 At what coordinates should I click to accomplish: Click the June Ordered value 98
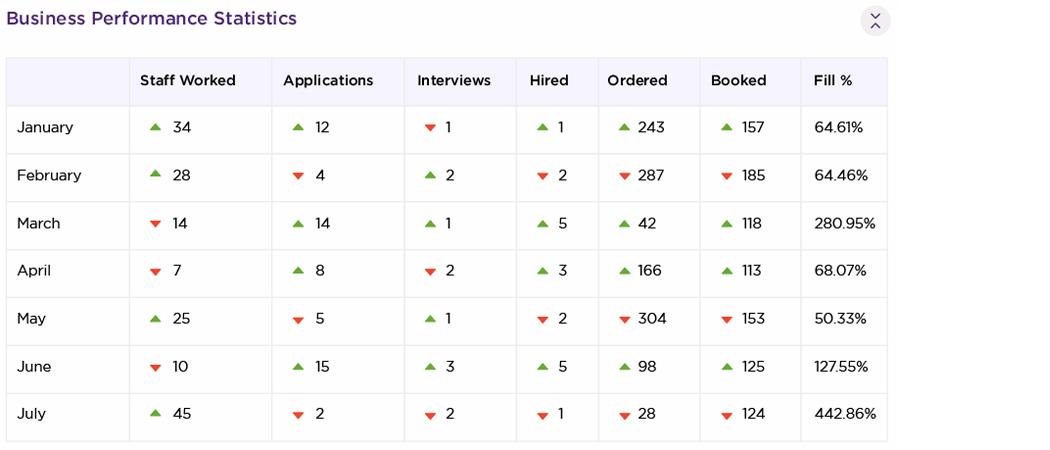[647, 367]
